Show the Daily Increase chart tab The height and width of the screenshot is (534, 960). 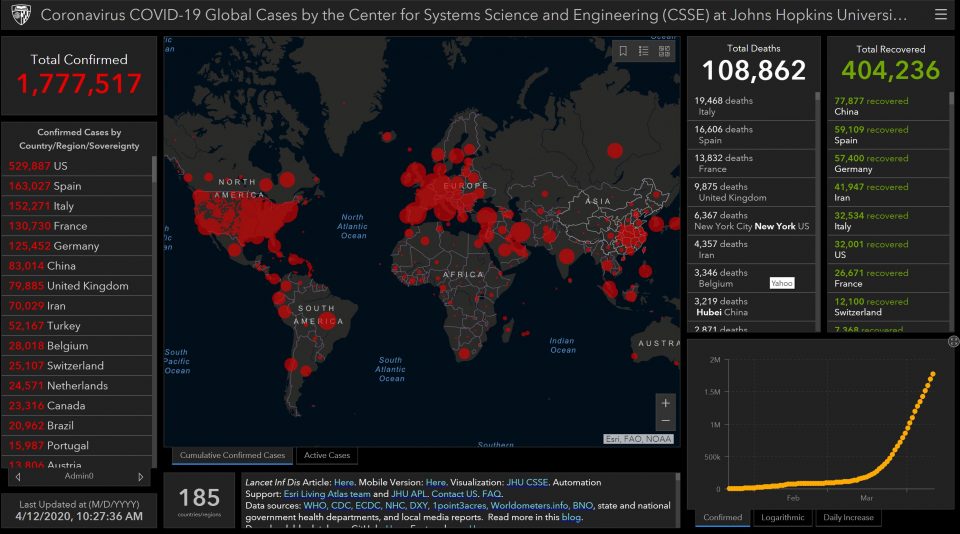pos(848,518)
